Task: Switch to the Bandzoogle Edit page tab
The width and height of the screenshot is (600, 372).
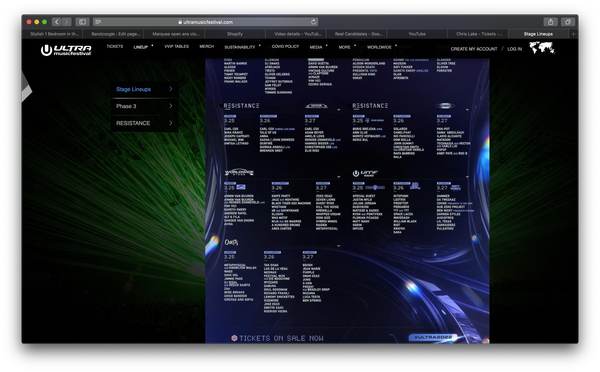Action: pos(116,34)
